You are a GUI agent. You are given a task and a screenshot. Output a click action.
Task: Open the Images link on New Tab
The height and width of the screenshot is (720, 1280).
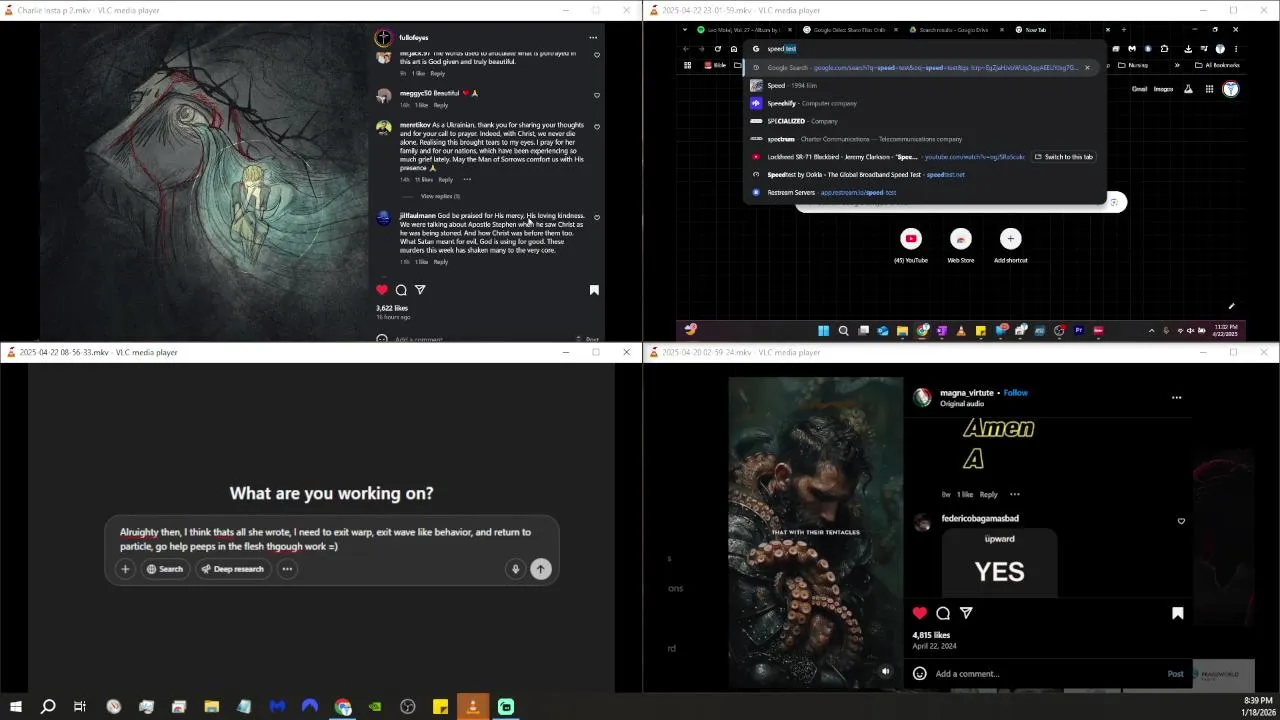point(1163,89)
